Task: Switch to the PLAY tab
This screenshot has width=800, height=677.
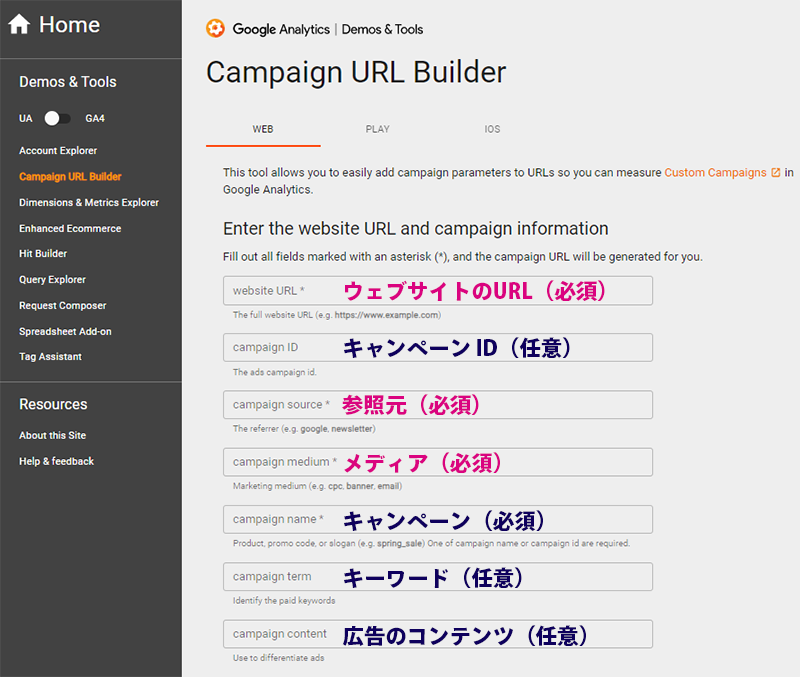Action: click(378, 130)
